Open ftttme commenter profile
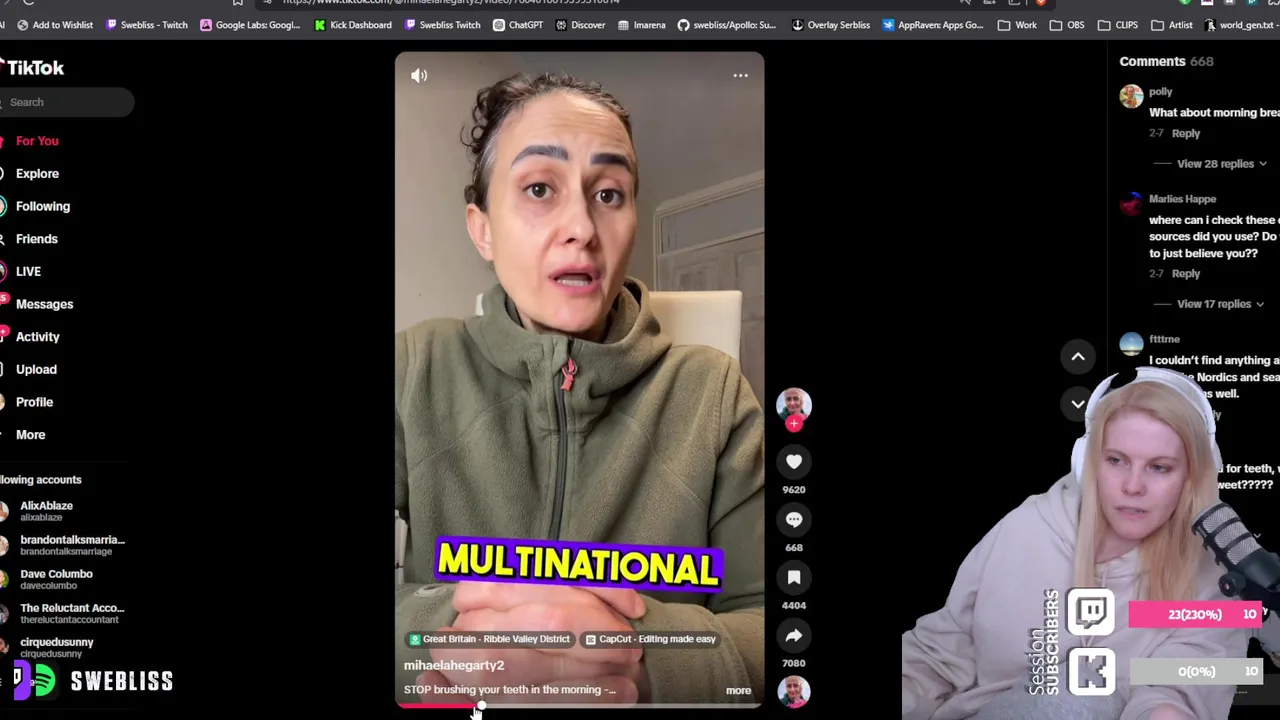1280x720 pixels. 1164,339
